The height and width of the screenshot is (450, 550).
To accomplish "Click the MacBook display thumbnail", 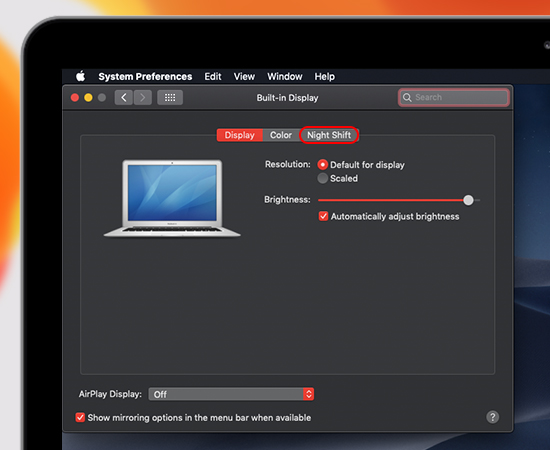I will 172,198.
